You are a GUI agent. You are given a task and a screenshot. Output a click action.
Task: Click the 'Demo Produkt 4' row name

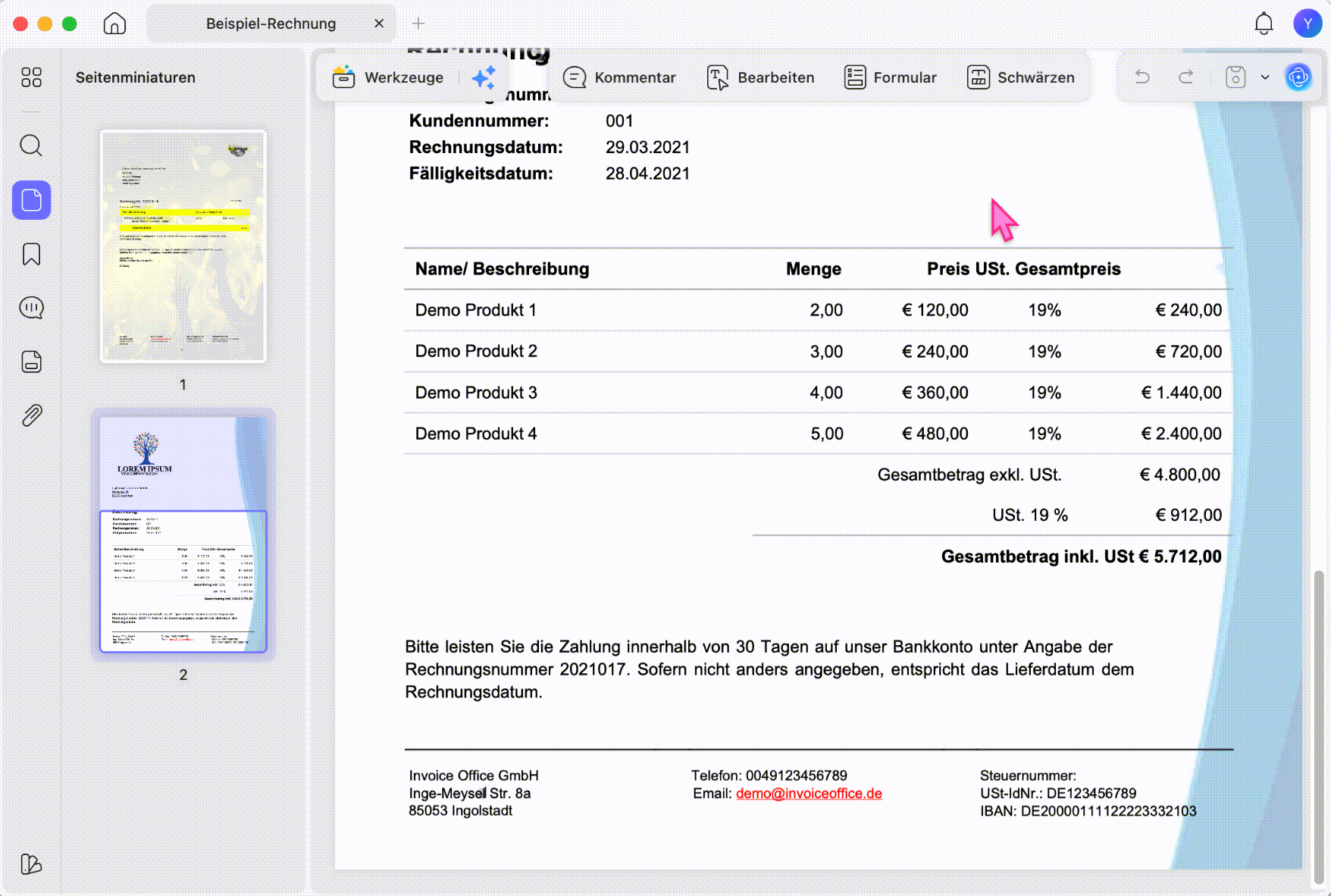pos(476,434)
